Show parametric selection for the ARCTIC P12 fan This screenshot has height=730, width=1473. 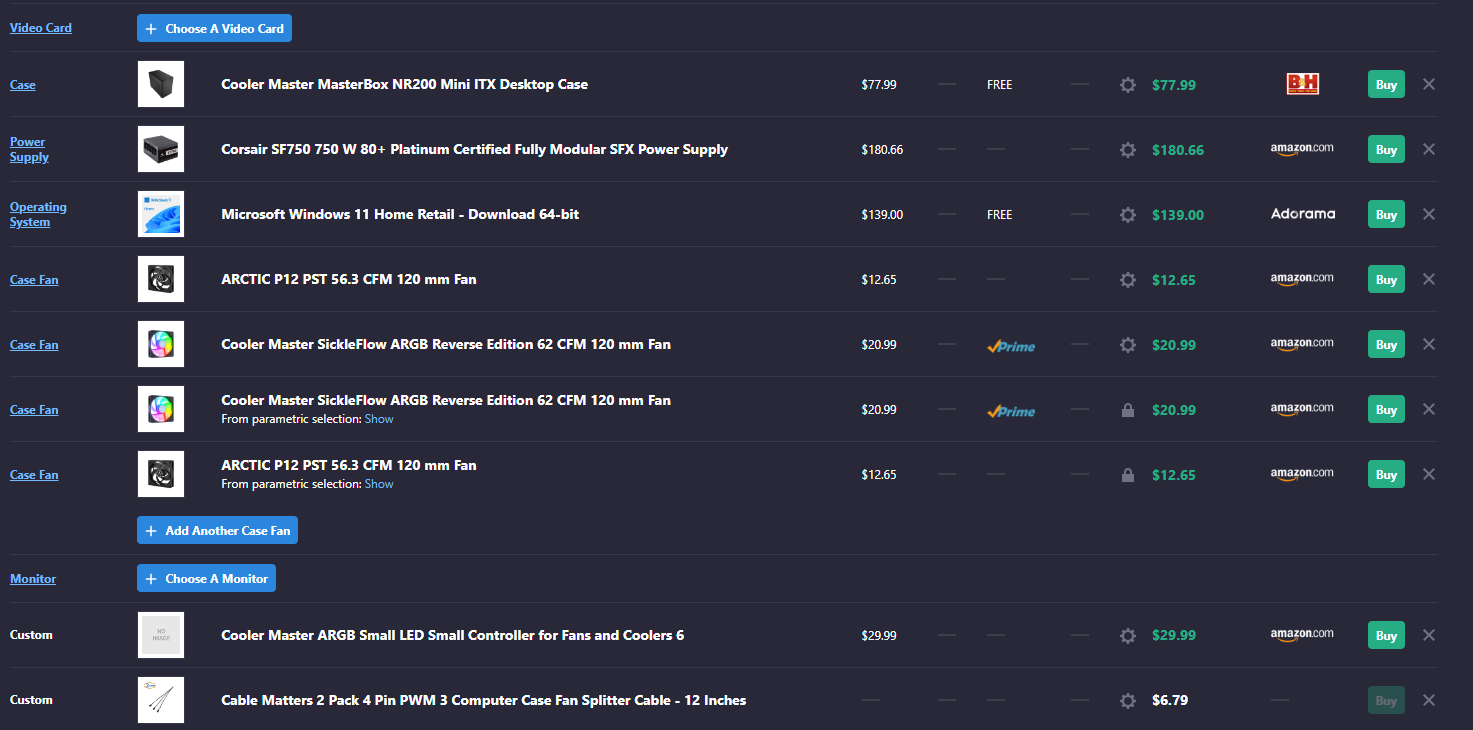pos(379,483)
